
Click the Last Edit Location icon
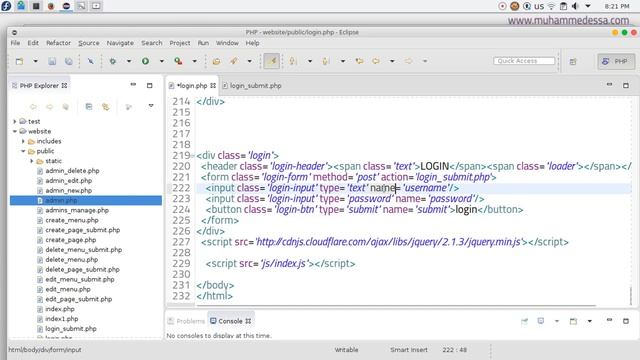[359, 61]
